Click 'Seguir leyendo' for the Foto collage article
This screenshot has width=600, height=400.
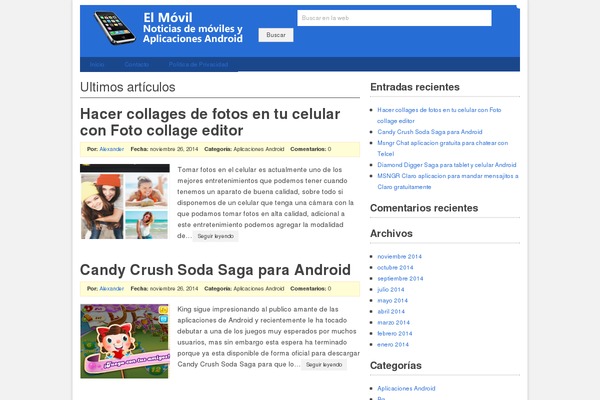215,236
